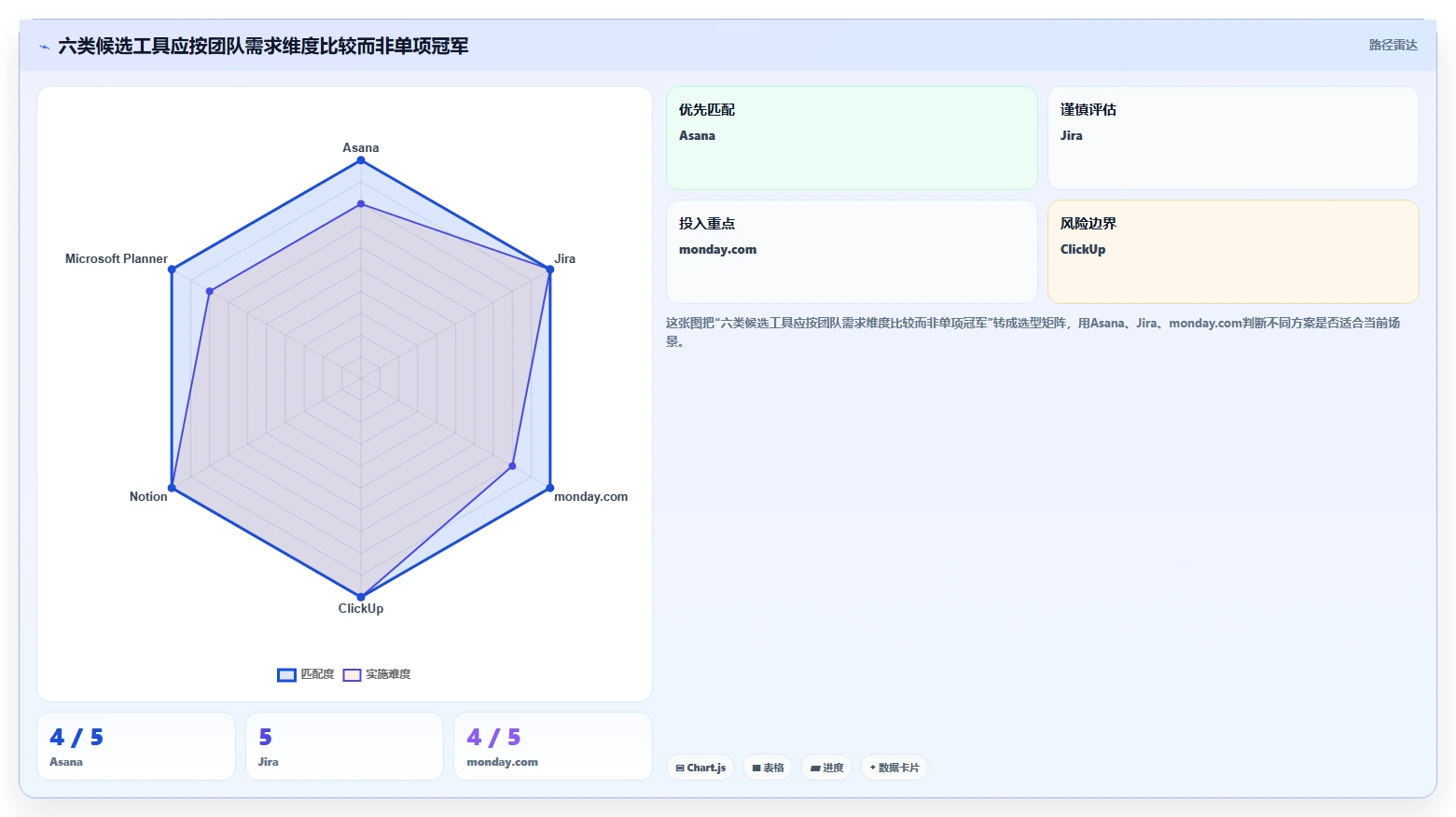Click the data point at the Jira vertex
1456x817 pixels.
[x=550, y=270]
